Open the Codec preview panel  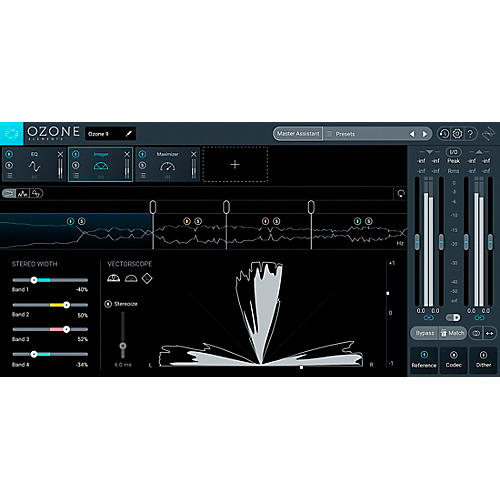click(x=454, y=359)
